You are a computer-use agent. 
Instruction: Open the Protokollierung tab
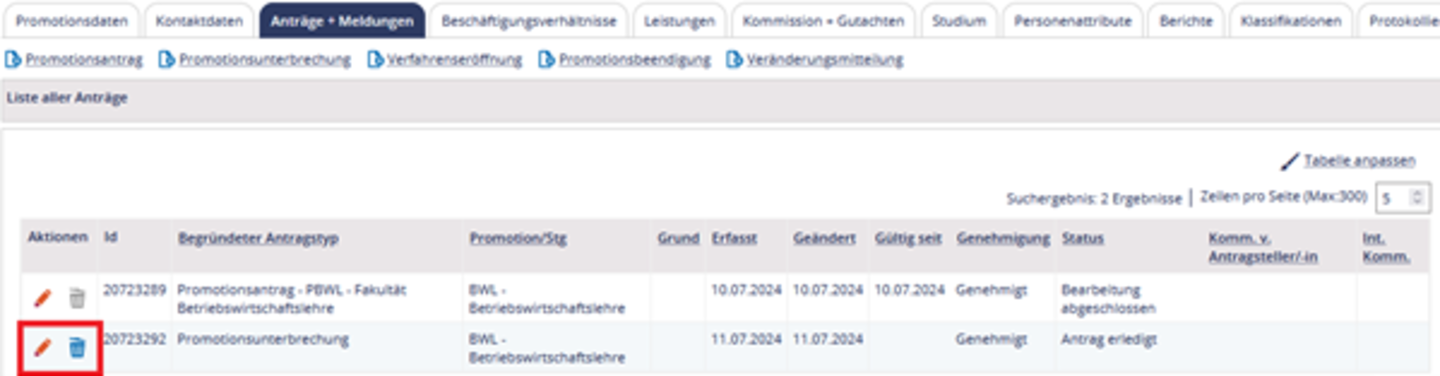1400,21
